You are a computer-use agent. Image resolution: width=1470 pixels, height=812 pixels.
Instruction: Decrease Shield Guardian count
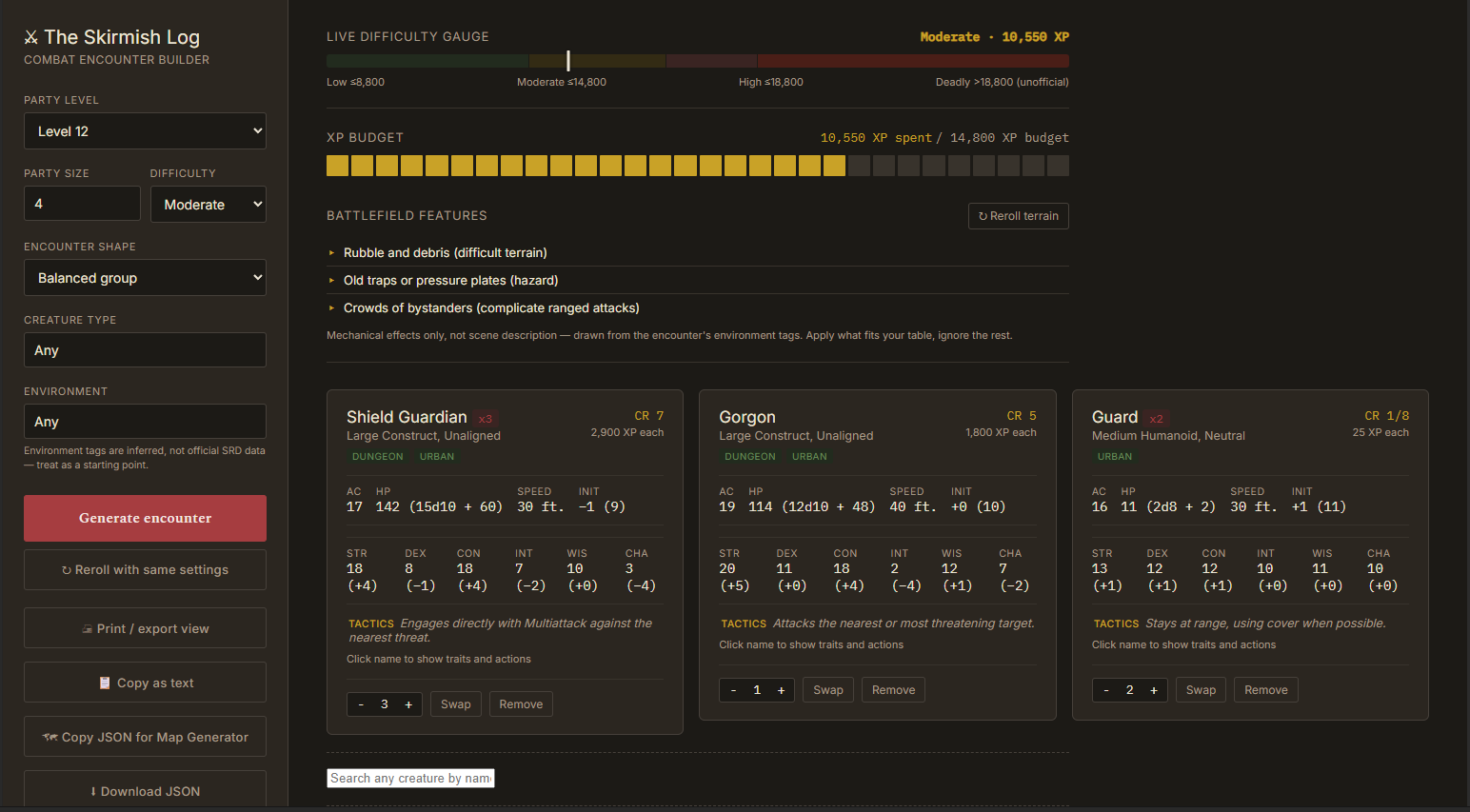[x=361, y=704]
